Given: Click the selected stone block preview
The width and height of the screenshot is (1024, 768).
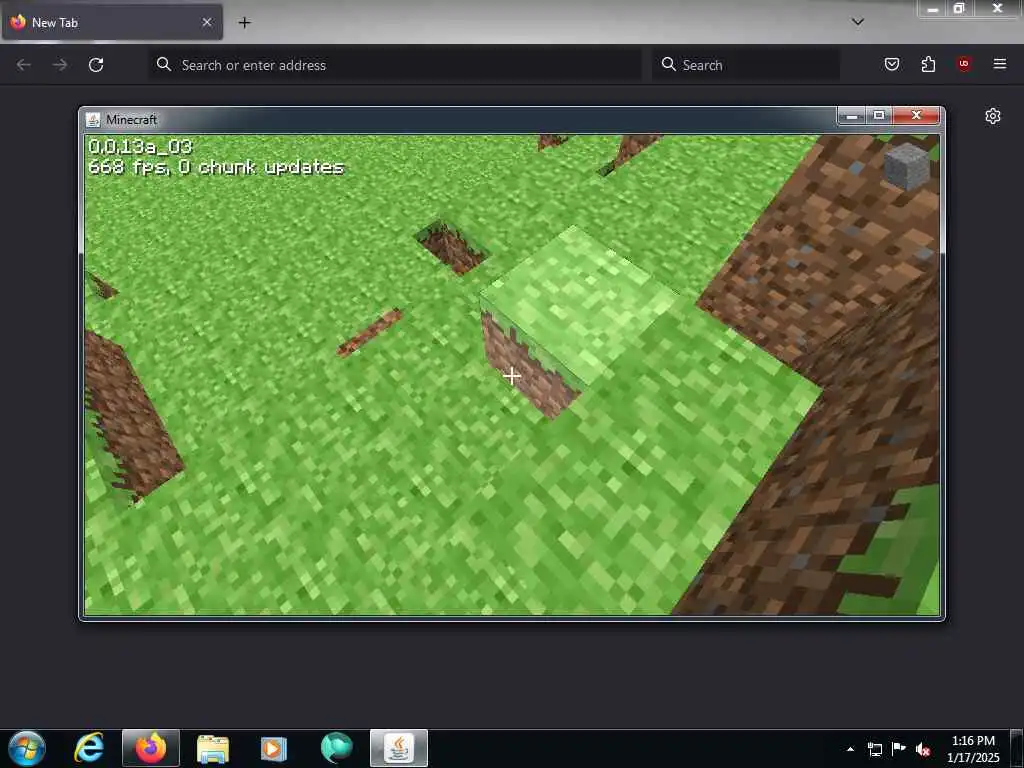Looking at the screenshot, I should 906,167.
